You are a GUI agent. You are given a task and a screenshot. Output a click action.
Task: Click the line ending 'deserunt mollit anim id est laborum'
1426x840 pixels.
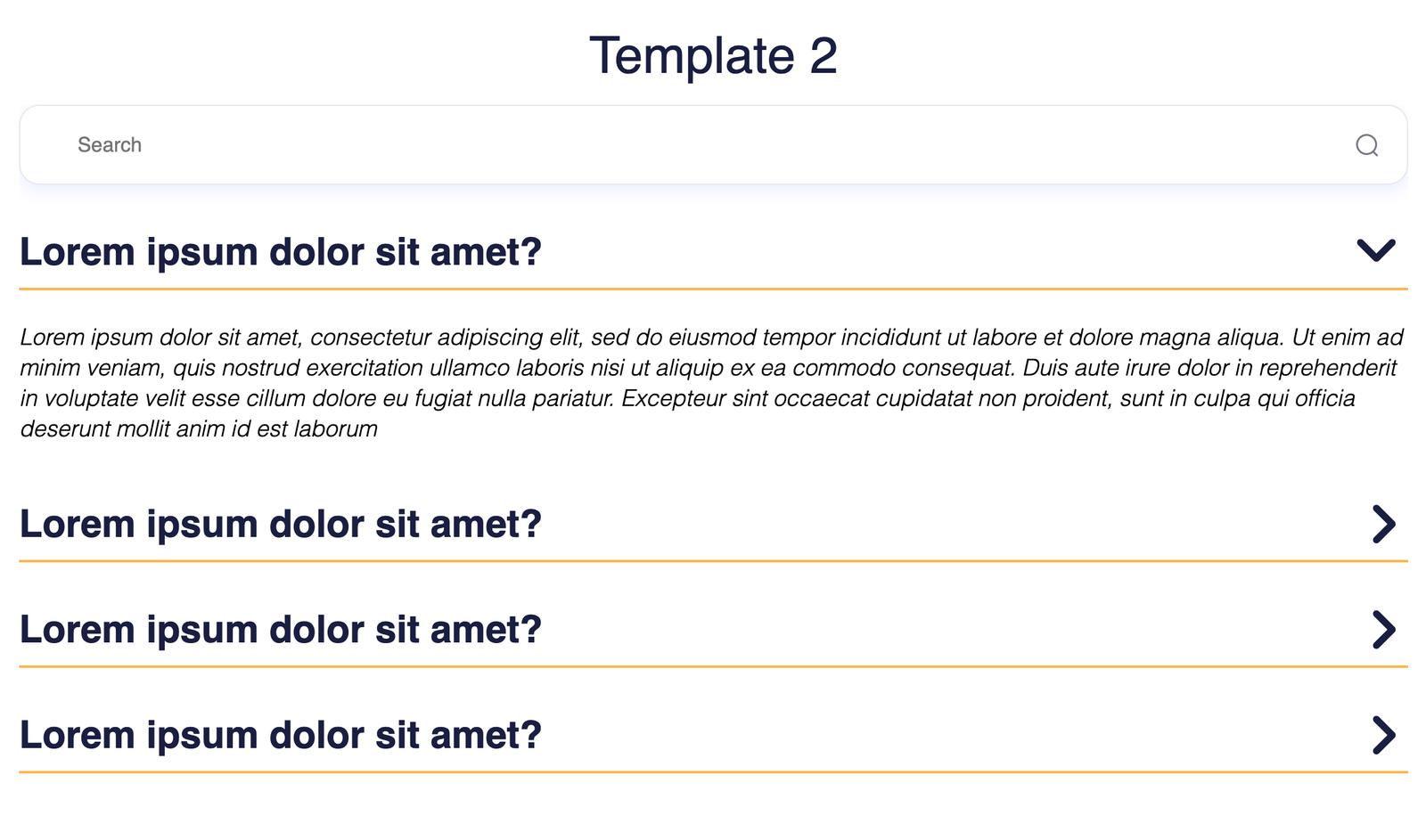click(199, 429)
